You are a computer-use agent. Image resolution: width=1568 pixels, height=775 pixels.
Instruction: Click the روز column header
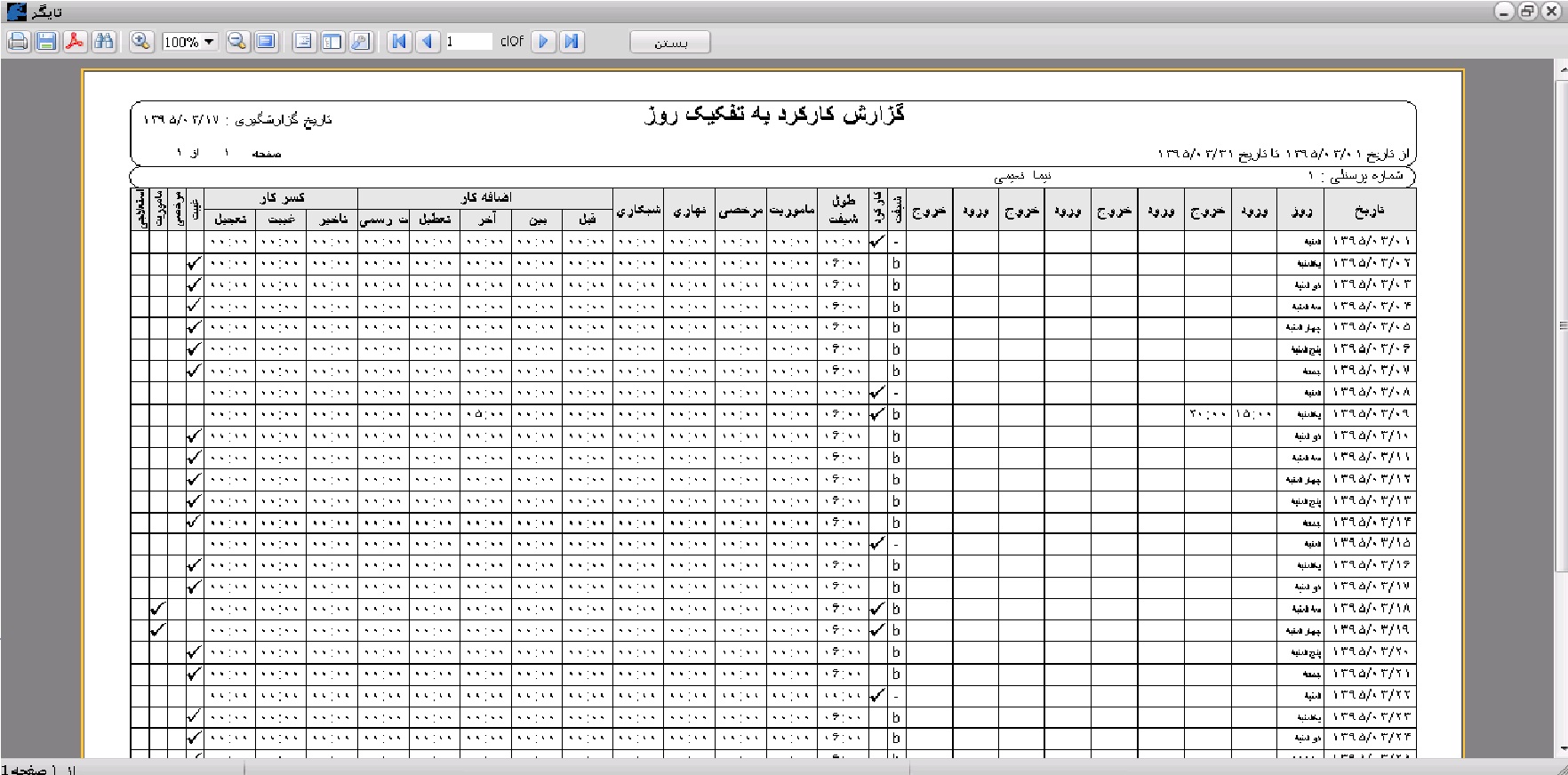coord(1301,212)
